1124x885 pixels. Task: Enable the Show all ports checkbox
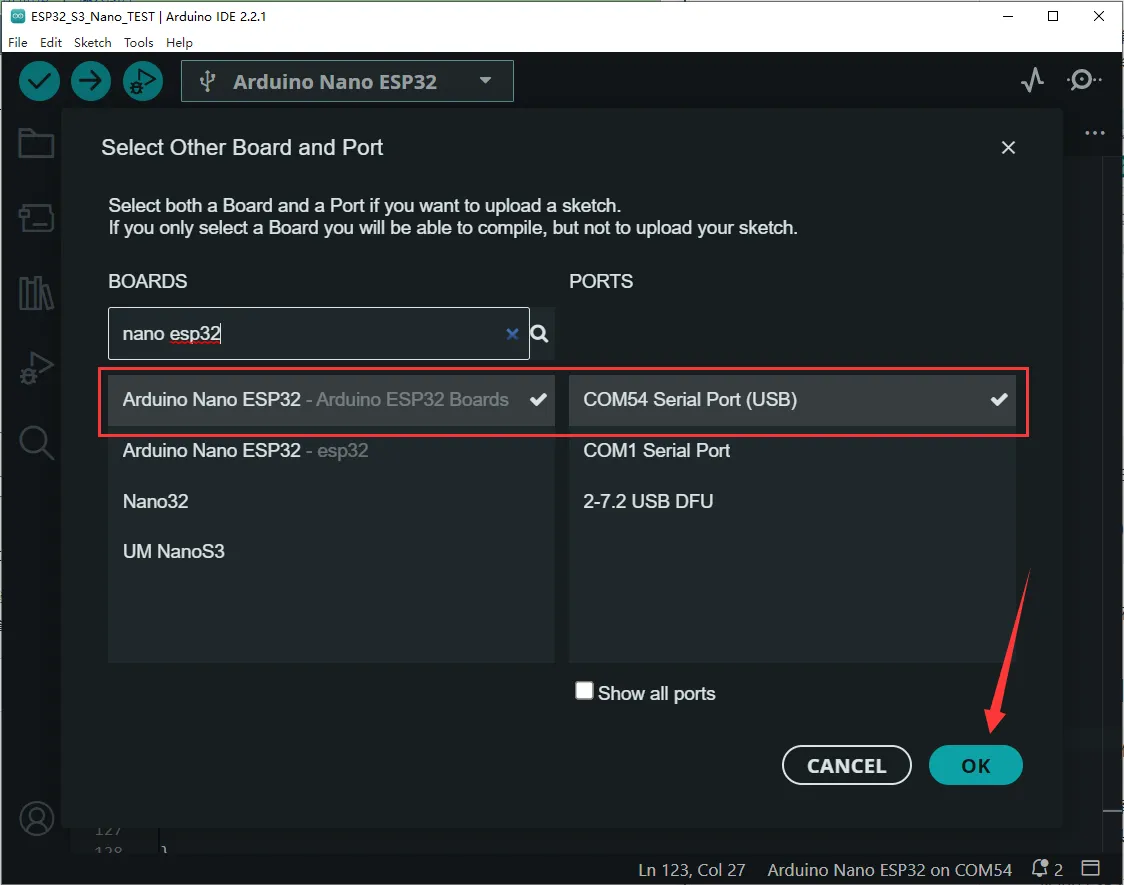click(584, 691)
